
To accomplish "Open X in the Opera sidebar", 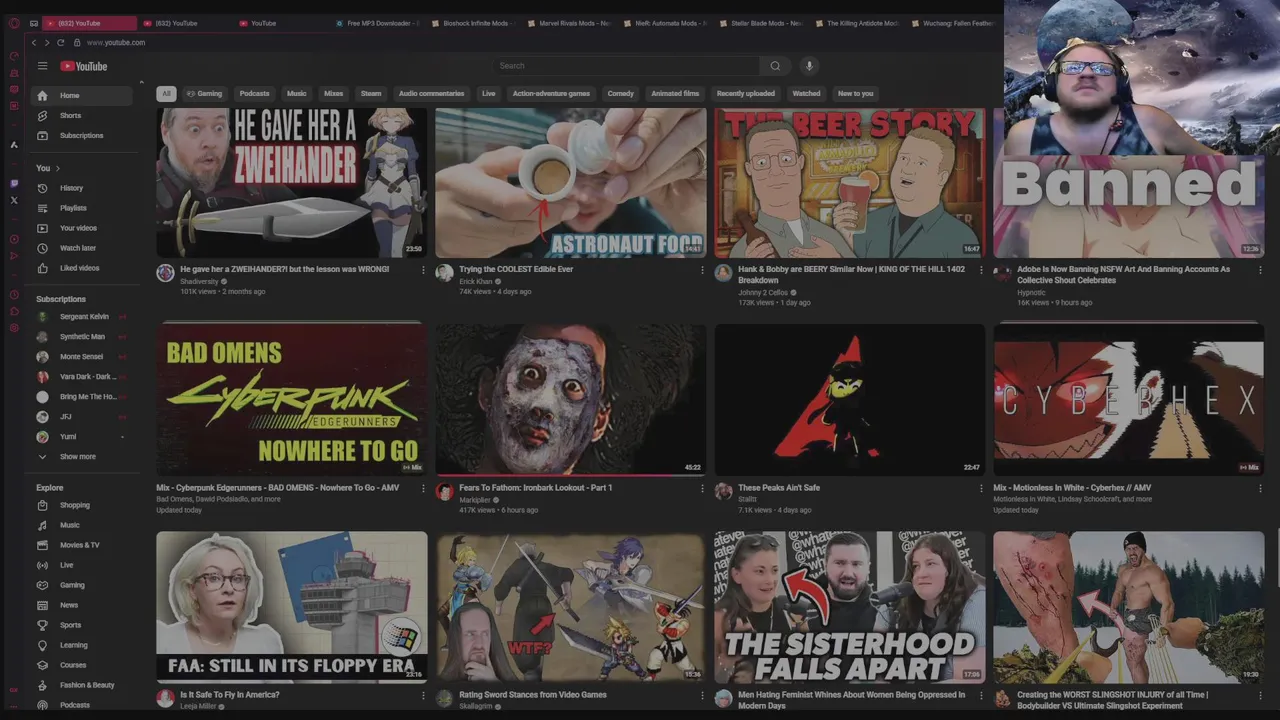I will (x=14, y=201).
